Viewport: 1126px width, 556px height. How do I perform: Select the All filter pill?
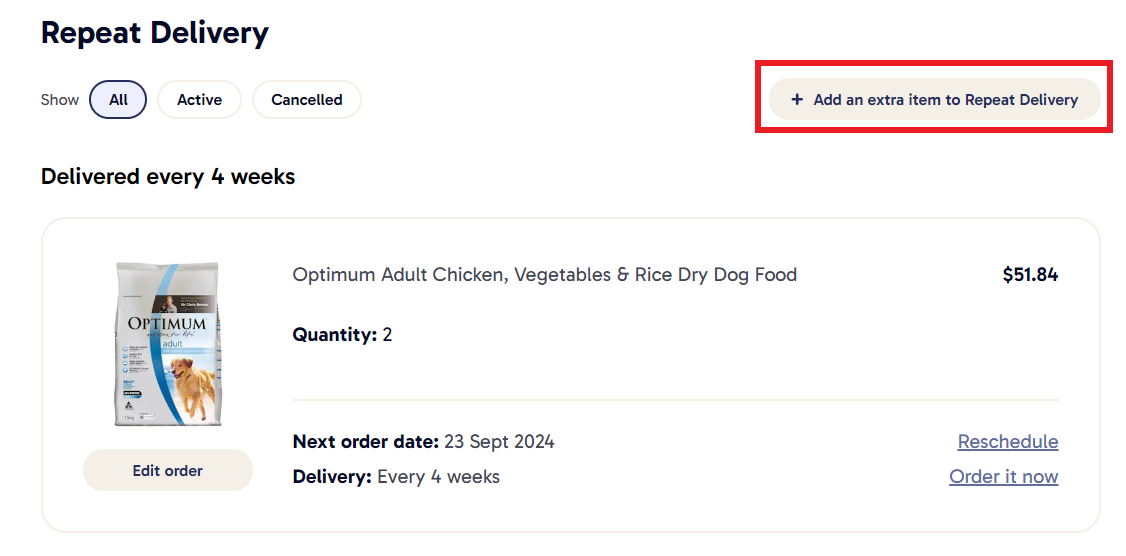click(118, 100)
